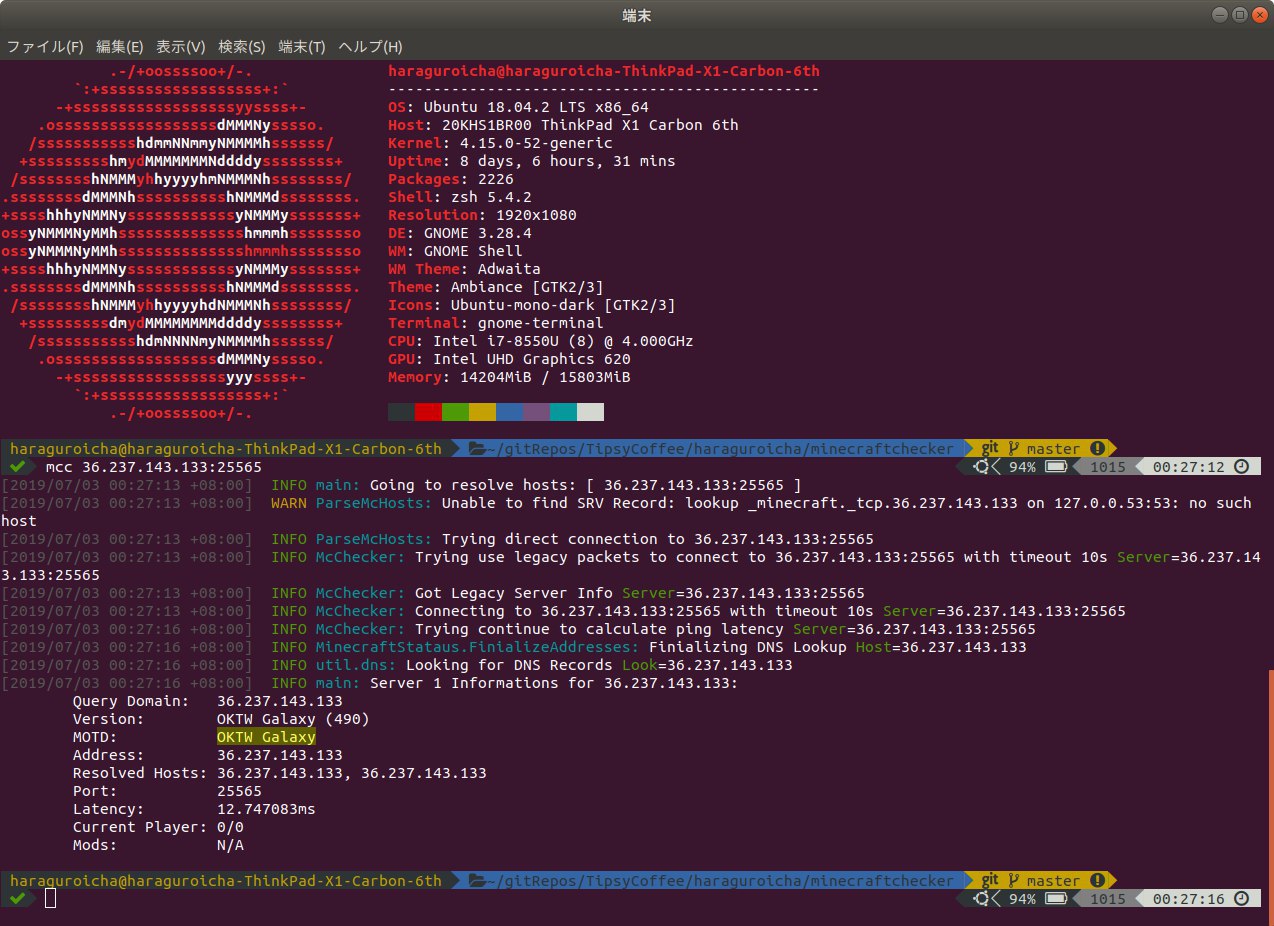Minimize the 端末 terminal window
Screen dimensions: 1274x926
click(1219, 14)
